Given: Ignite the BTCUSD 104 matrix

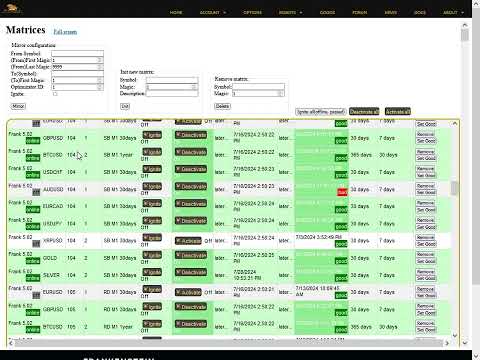Looking at the screenshot, I should [152, 152].
